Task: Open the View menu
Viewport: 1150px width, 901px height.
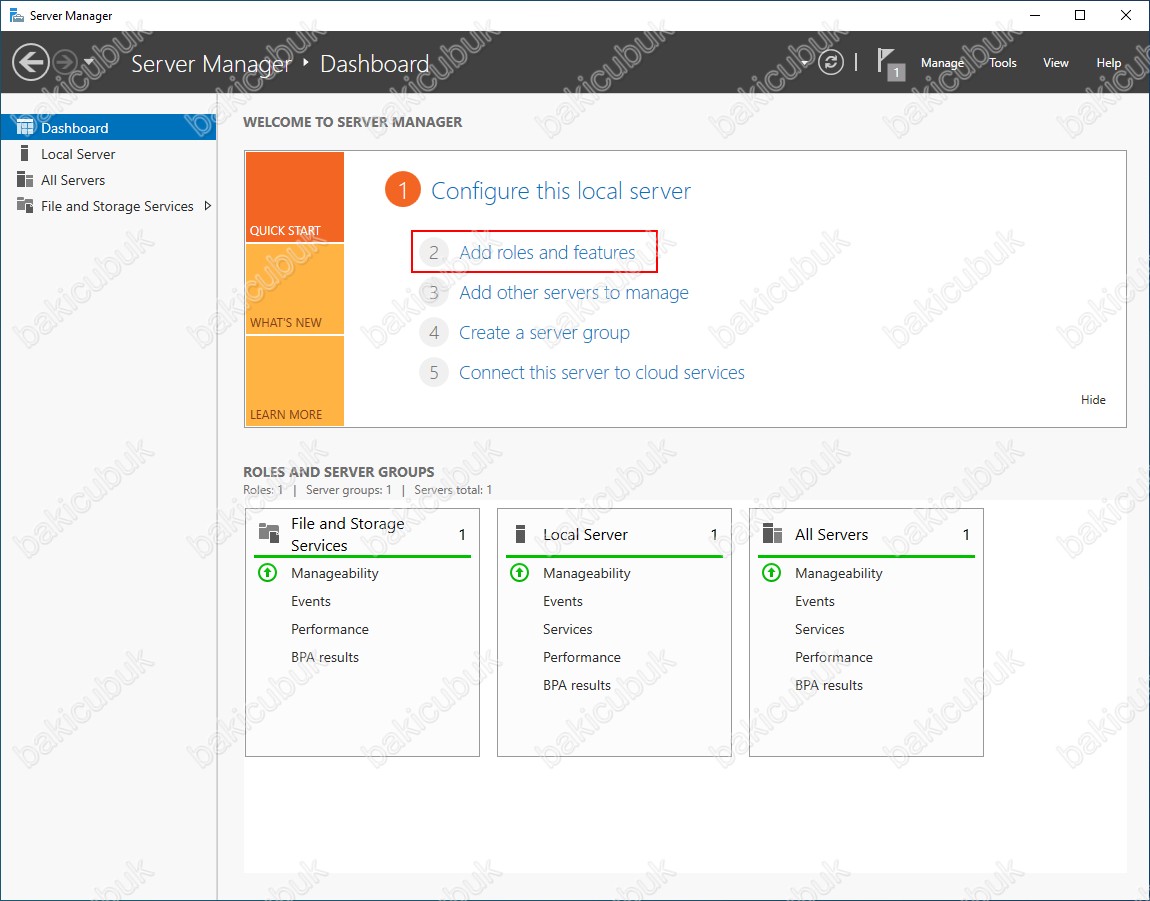Action: [x=1055, y=63]
